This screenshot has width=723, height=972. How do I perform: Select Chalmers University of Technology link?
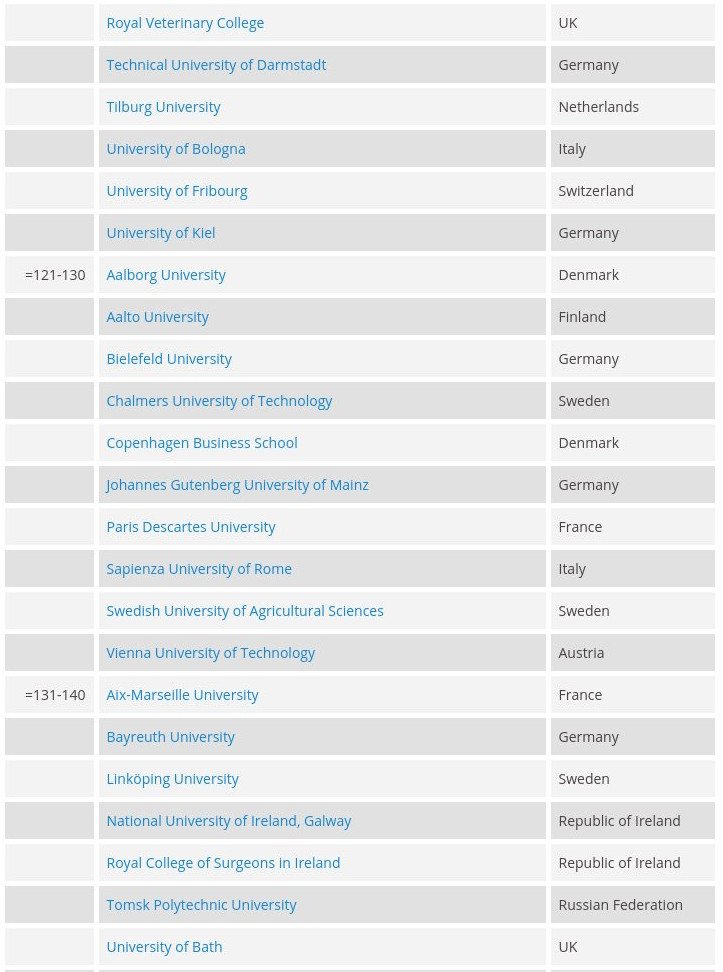pyautogui.click(x=219, y=401)
